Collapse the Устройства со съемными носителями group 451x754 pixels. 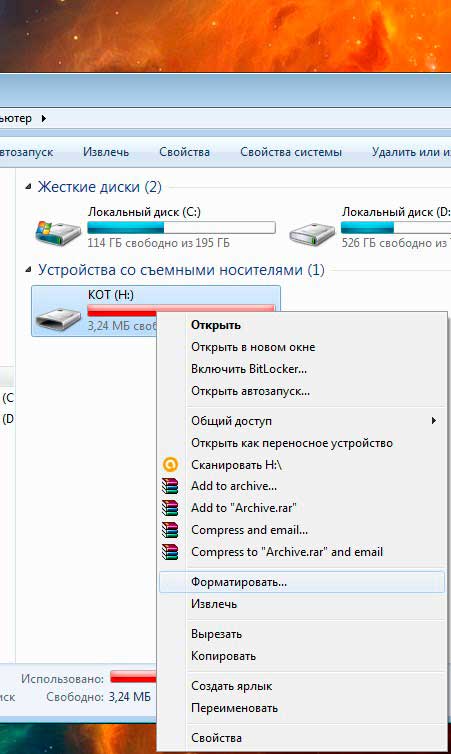[28, 270]
